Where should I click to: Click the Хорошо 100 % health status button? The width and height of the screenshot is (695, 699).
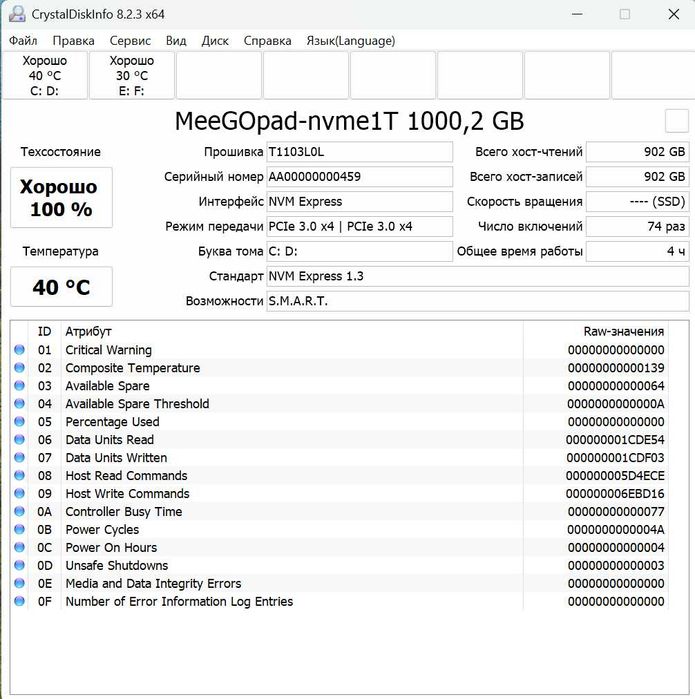click(62, 197)
